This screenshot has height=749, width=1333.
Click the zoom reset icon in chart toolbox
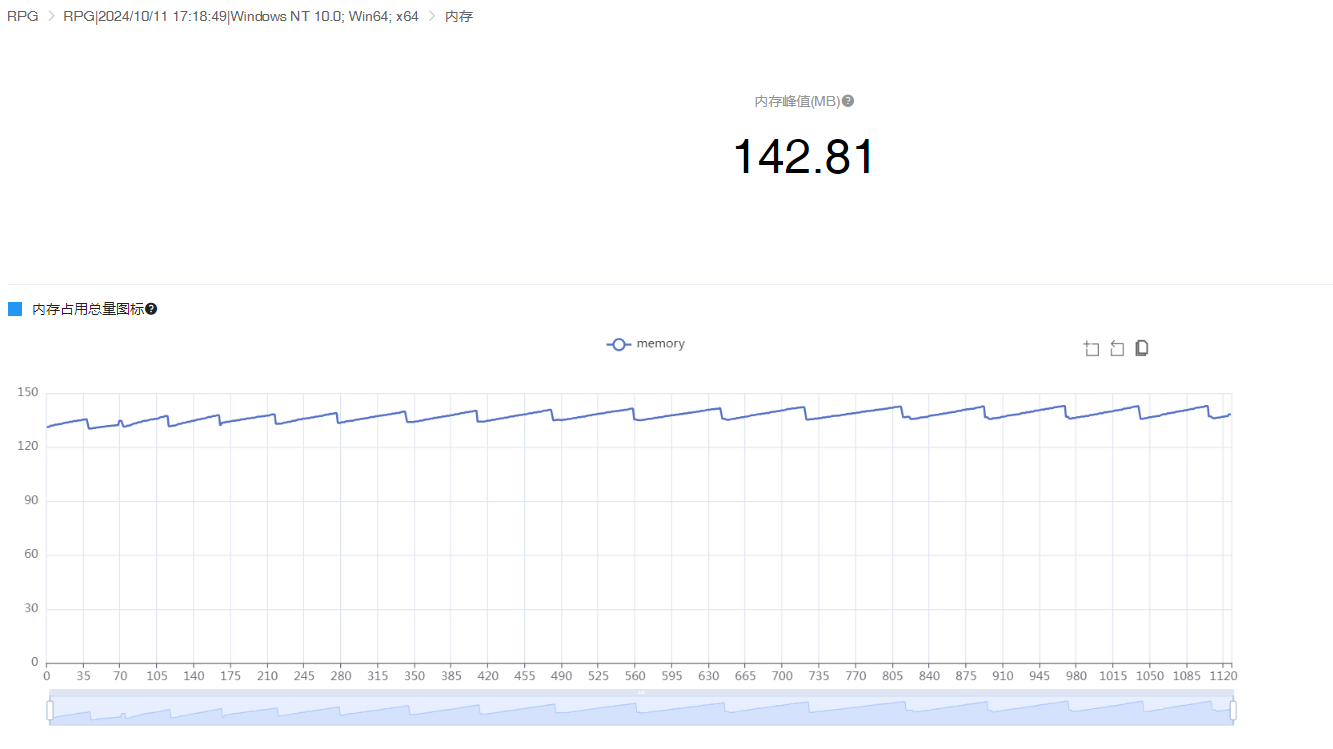1117,348
